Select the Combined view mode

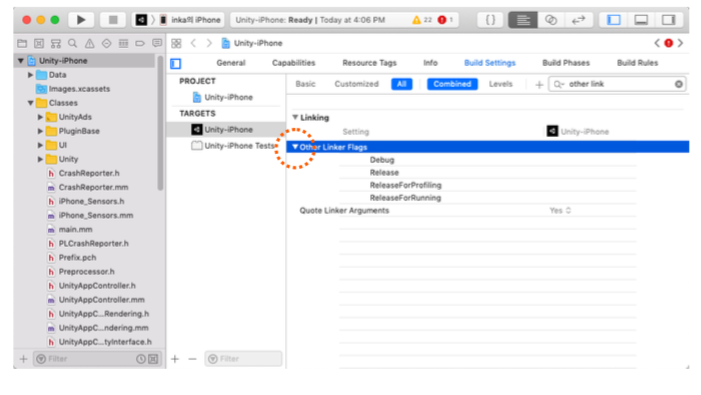[x=452, y=84]
